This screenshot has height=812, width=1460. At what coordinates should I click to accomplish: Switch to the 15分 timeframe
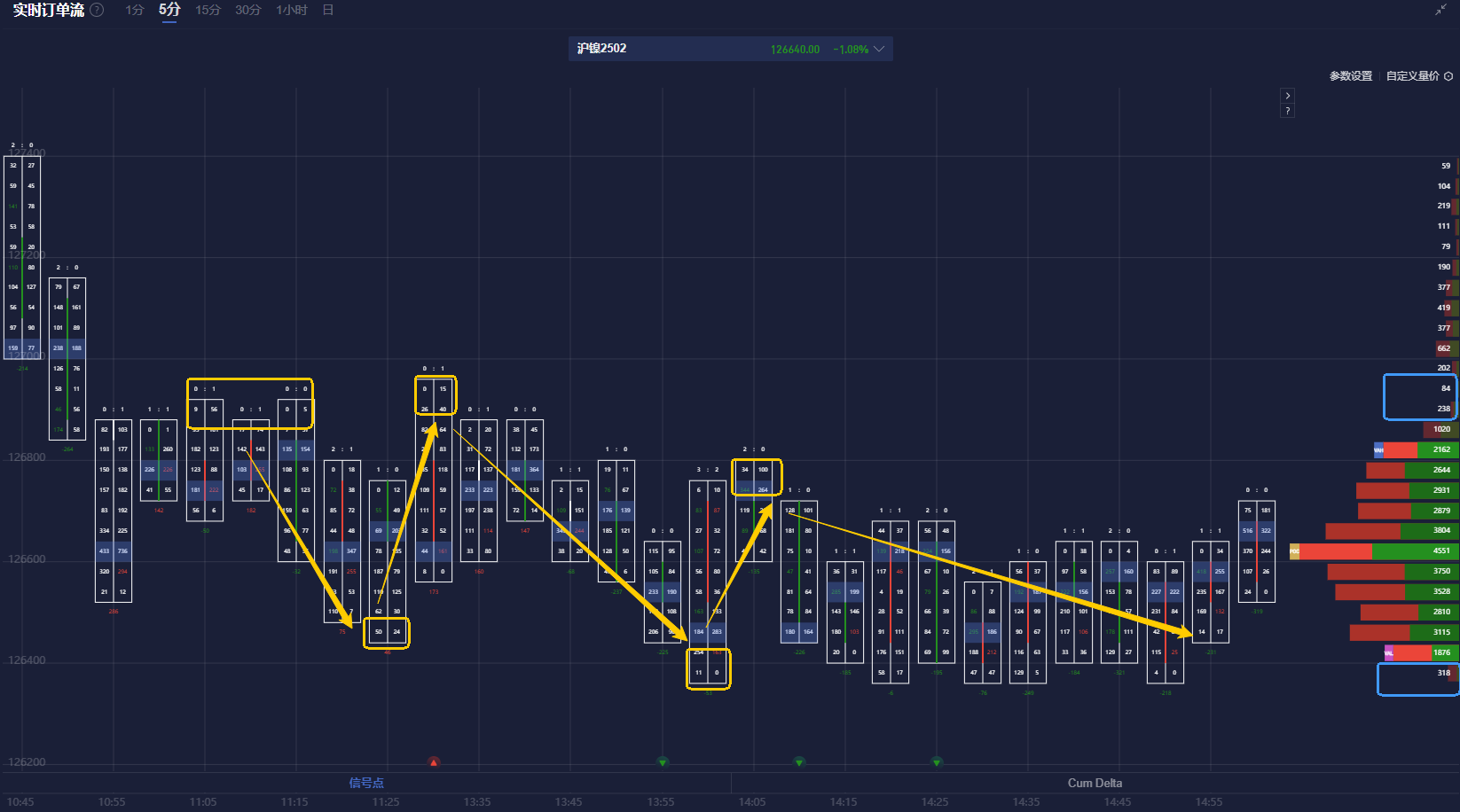point(208,10)
